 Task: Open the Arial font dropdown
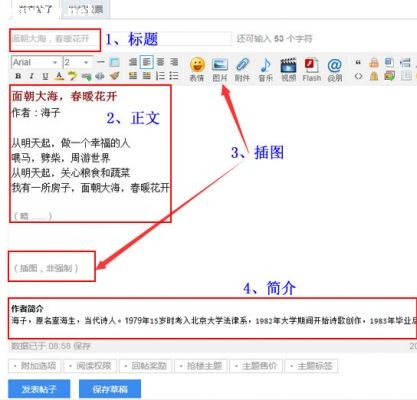35,62
